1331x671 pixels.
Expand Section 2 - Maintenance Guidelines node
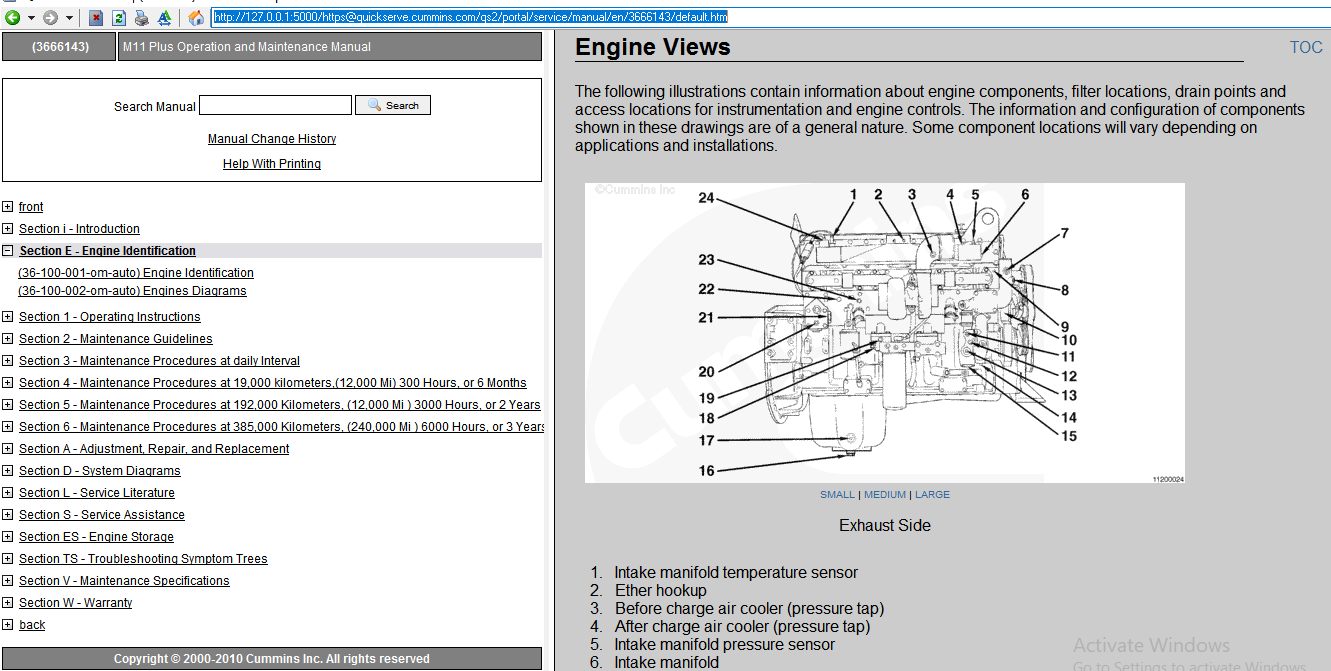(x=8, y=339)
